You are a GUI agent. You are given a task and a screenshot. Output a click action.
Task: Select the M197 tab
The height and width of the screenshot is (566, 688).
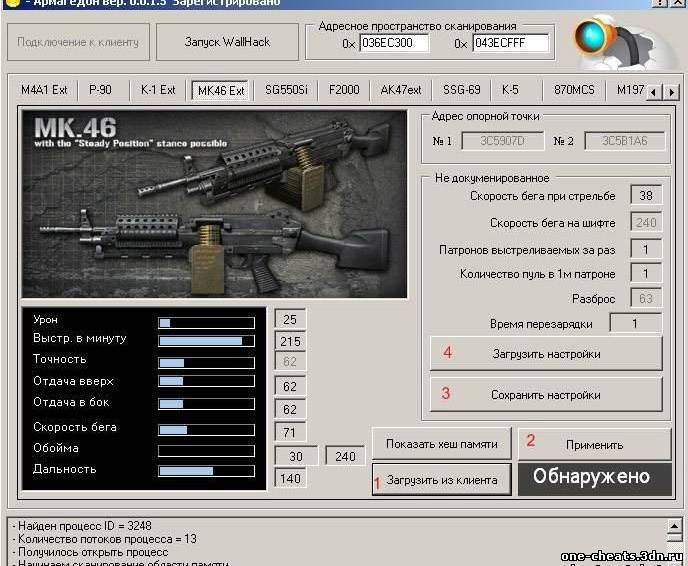(630, 90)
